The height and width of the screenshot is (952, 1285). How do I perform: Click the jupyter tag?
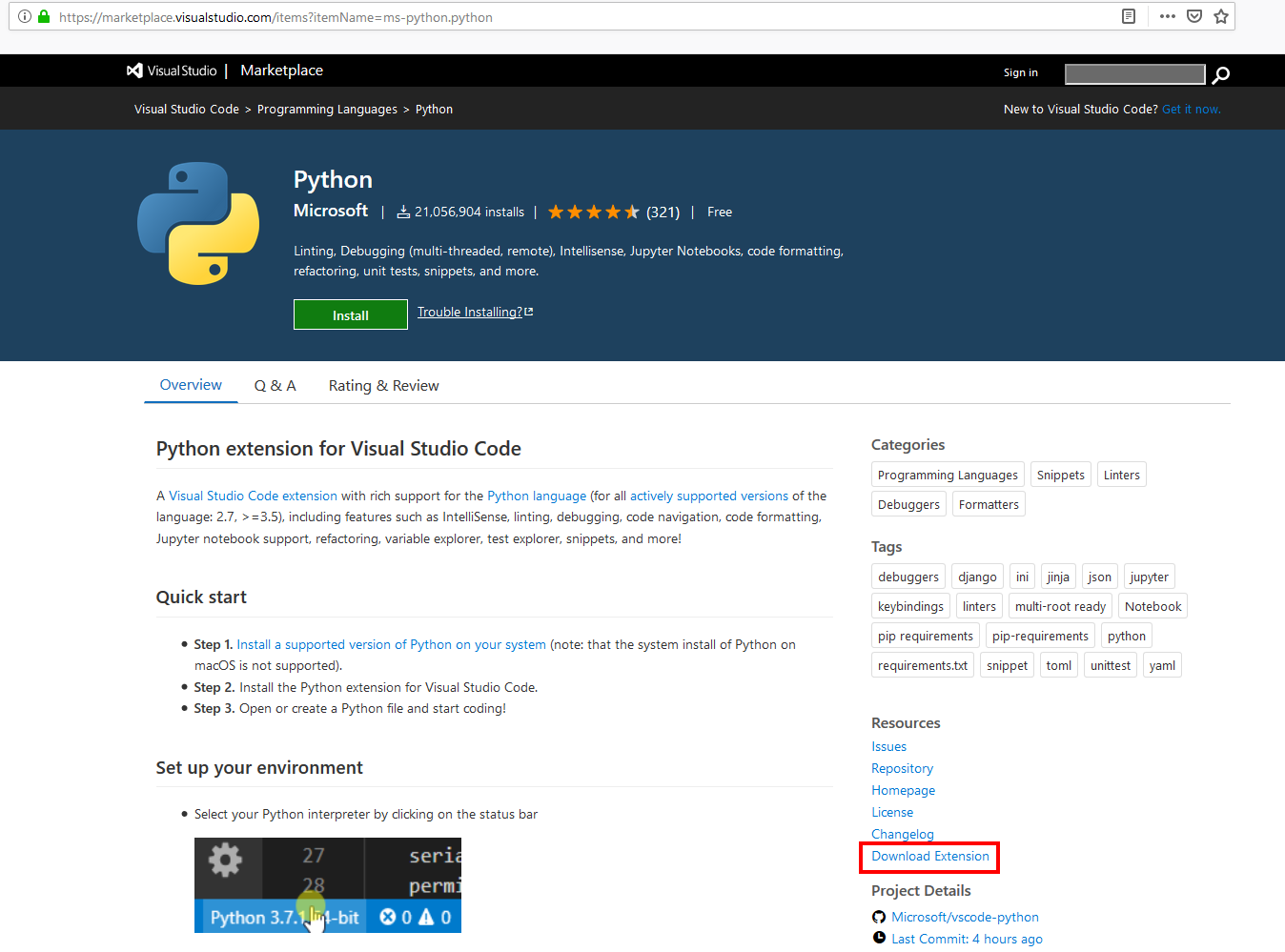coord(1150,577)
